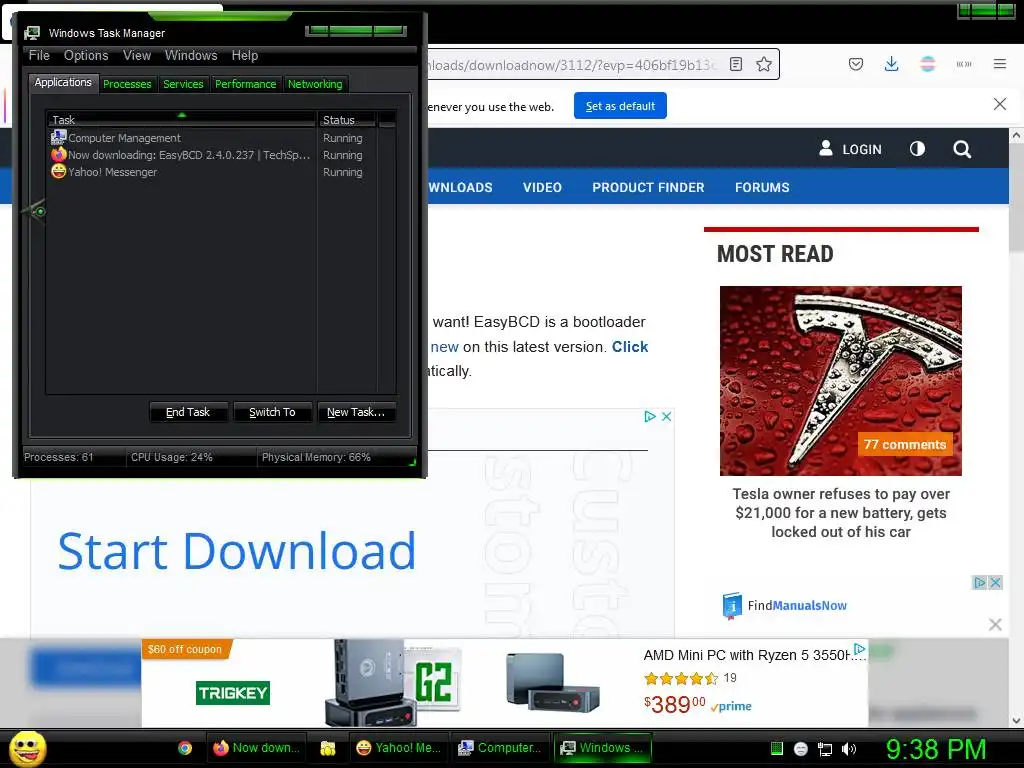Click the striped extension icon in Firefox toolbar
This screenshot has width=1024, height=768.
[928, 64]
